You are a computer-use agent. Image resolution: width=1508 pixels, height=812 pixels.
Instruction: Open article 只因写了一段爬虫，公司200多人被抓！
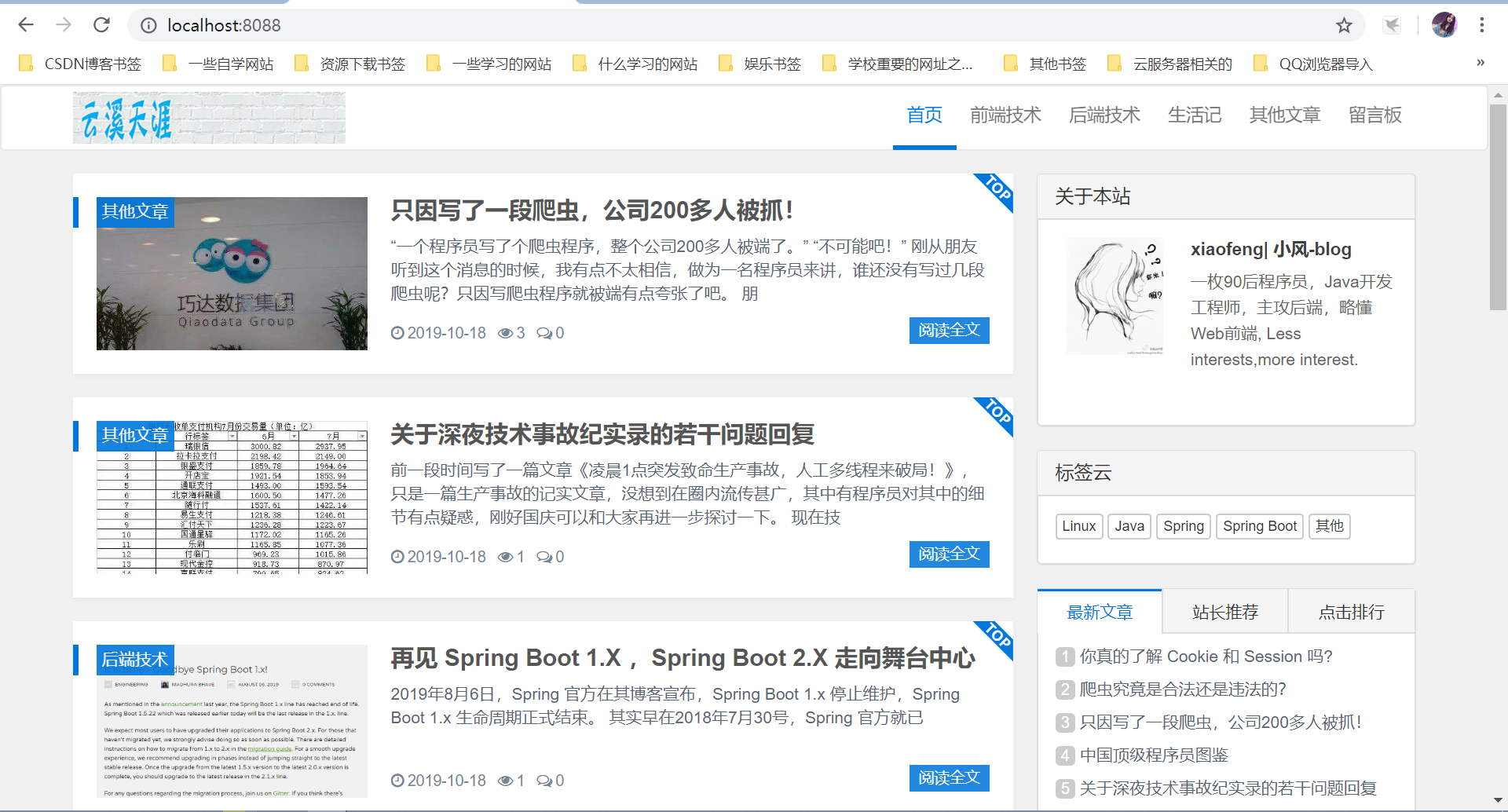click(592, 210)
